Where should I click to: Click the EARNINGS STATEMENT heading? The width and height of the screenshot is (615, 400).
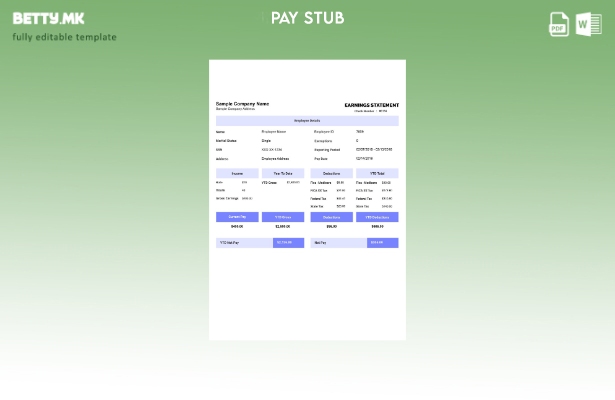[371, 105]
